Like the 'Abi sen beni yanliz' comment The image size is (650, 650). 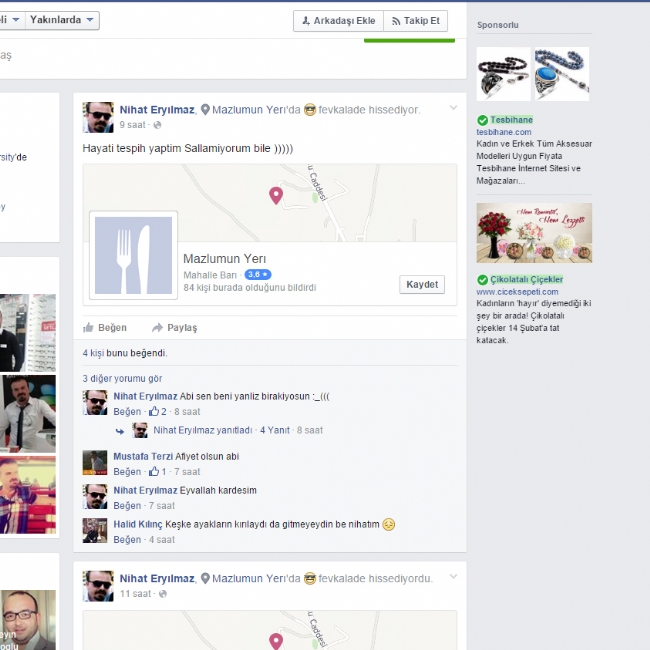pyautogui.click(x=127, y=412)
